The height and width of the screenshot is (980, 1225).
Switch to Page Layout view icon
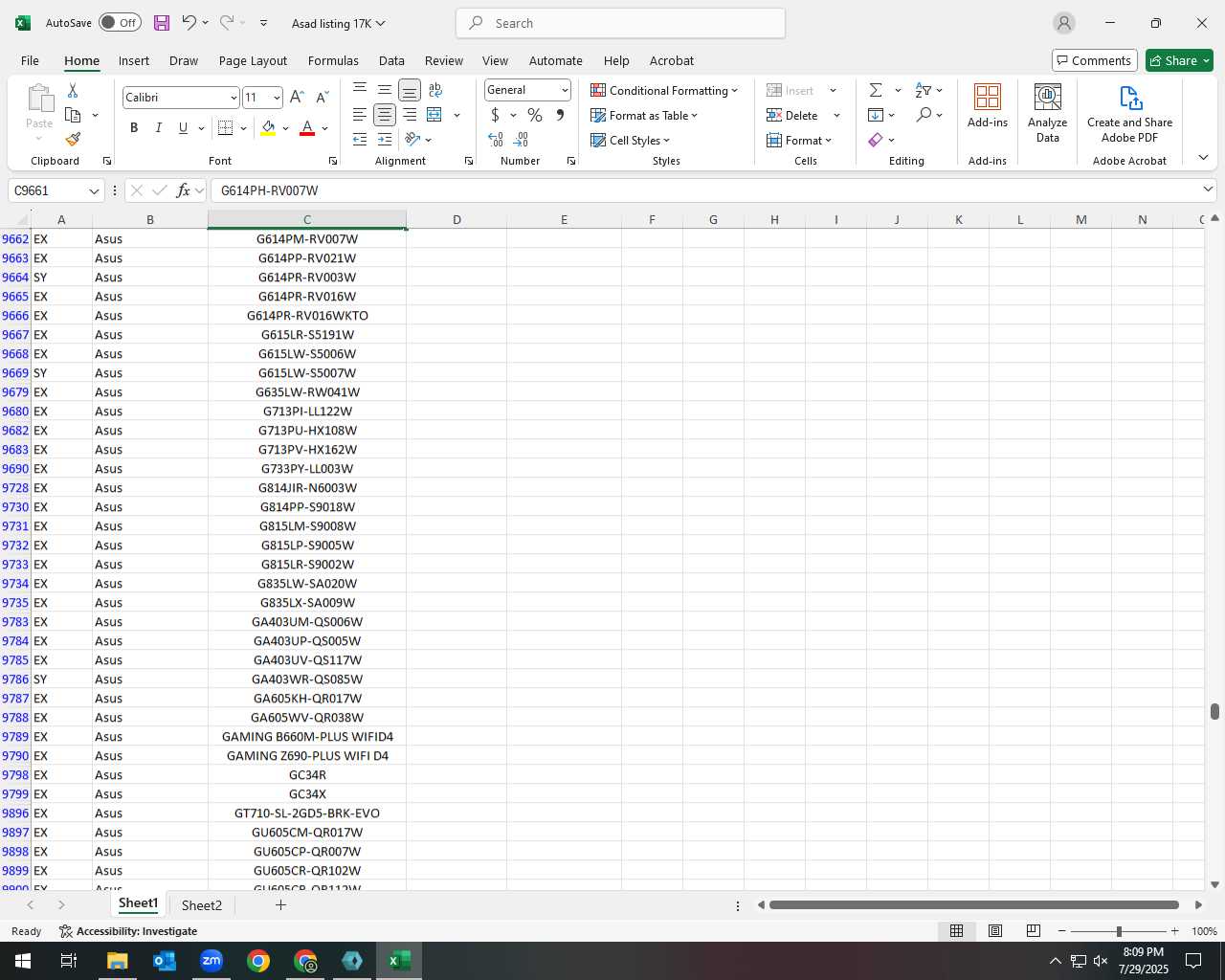pyautogui.click(x=995, y=931)
